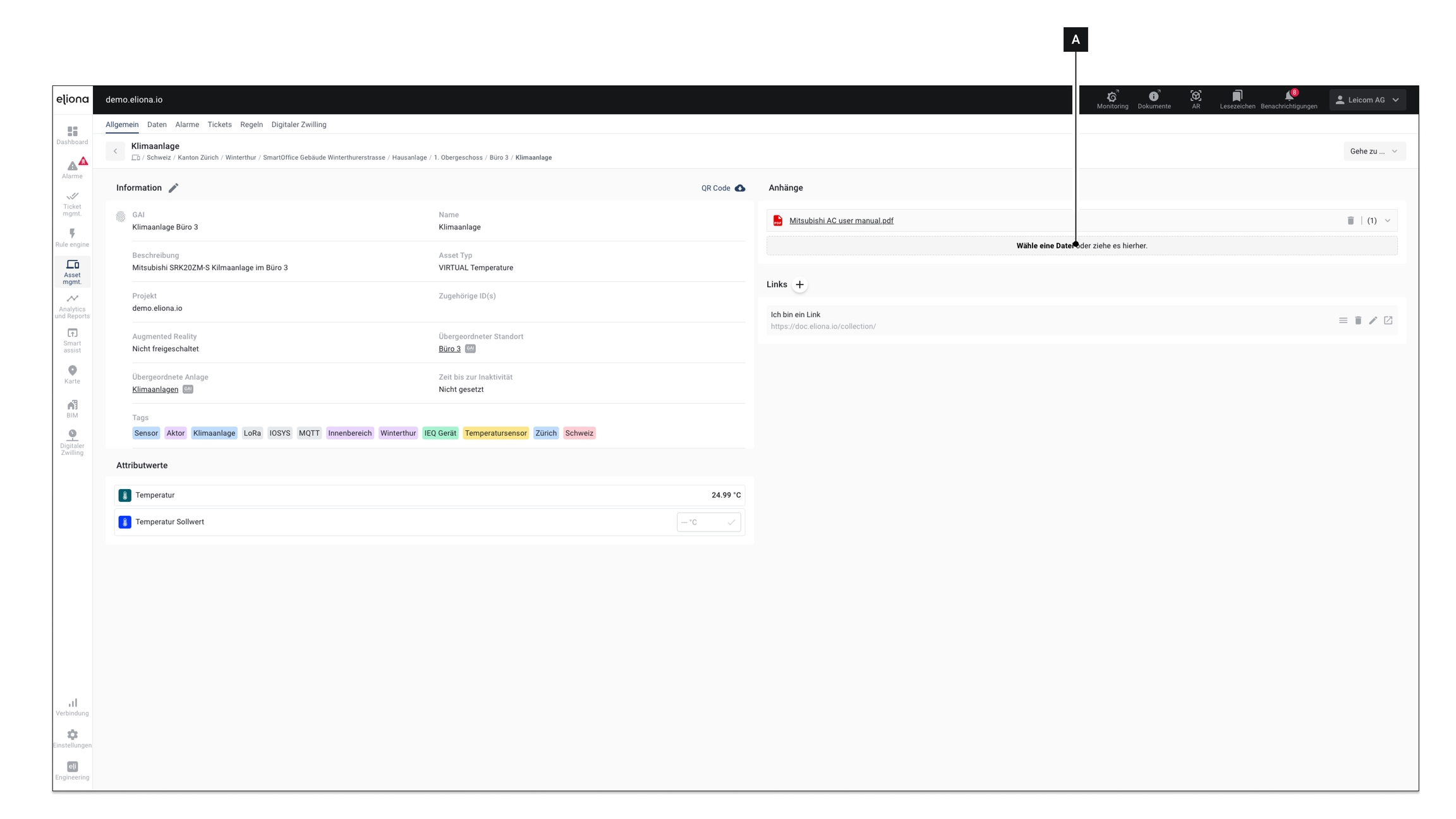Screen dimensions: 1456x819
Task: Switch to the Daten tab
Action: click(157, 124)
